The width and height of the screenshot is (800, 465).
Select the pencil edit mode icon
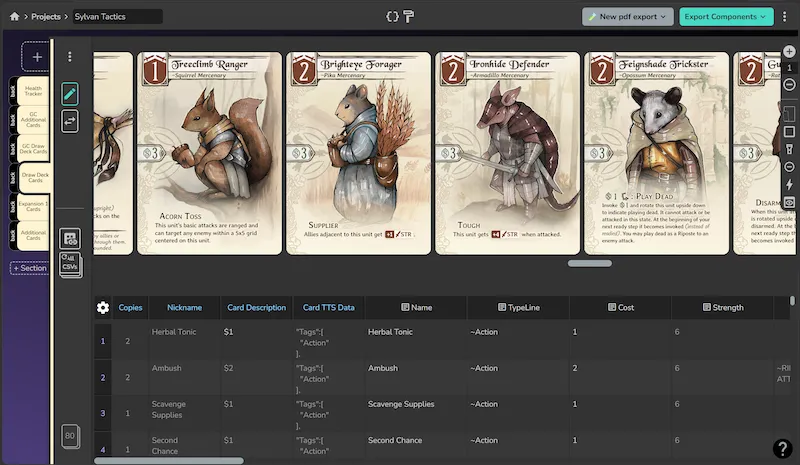pos(70,94)
